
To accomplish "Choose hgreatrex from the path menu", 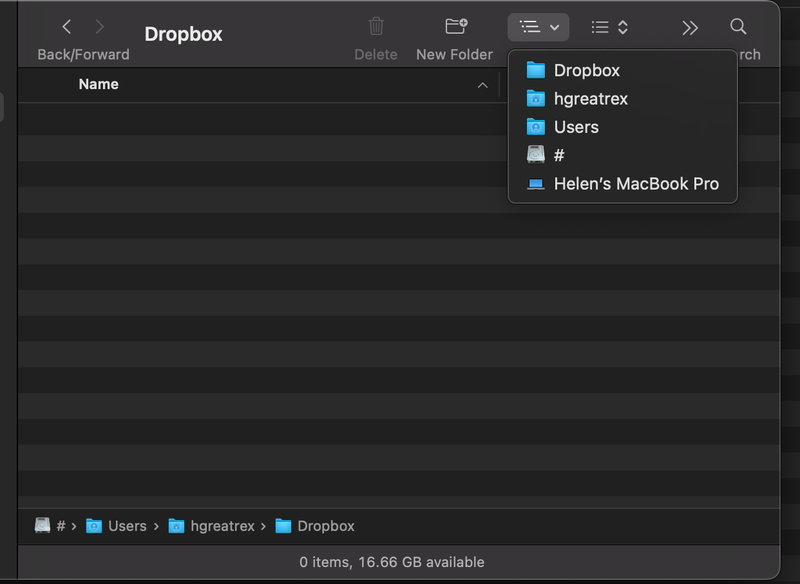I will [x=590, y=99].
